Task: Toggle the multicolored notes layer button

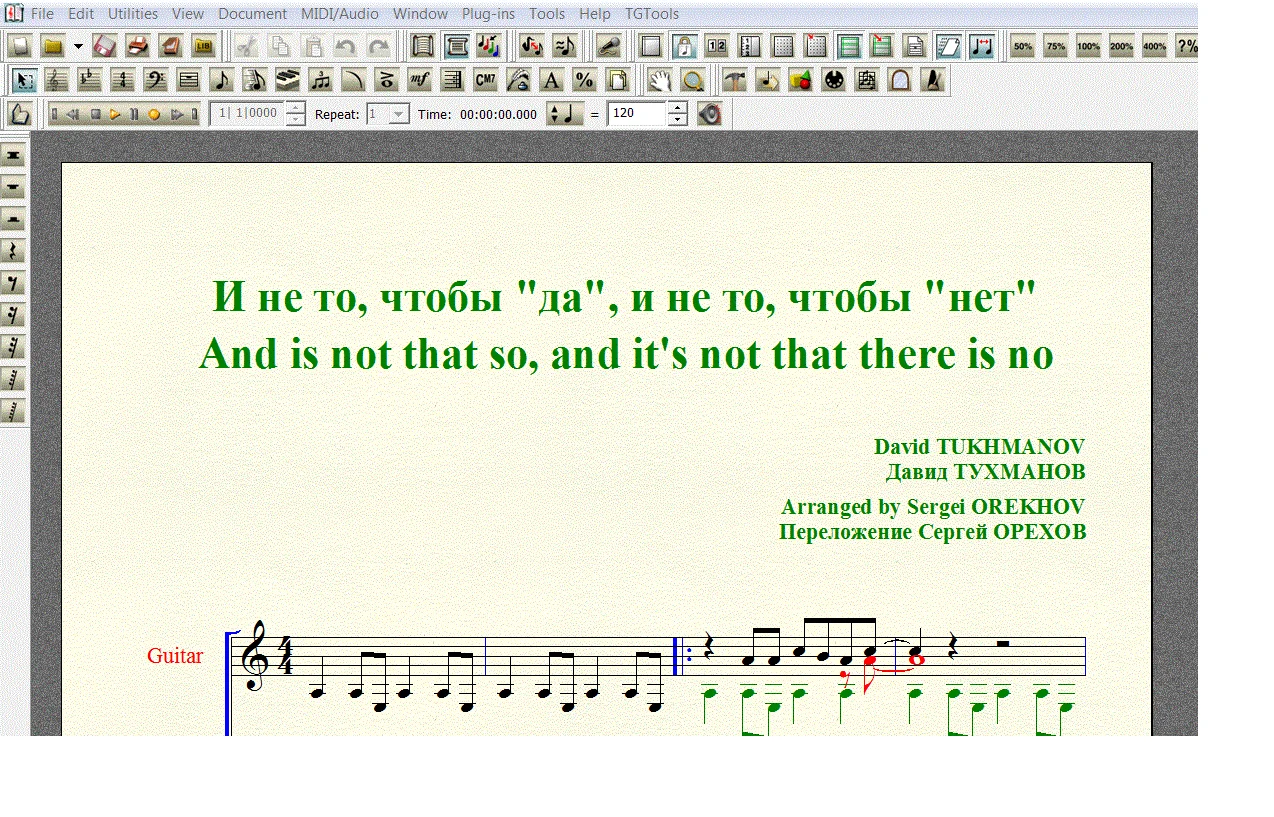Action: [x=489, y=46]
